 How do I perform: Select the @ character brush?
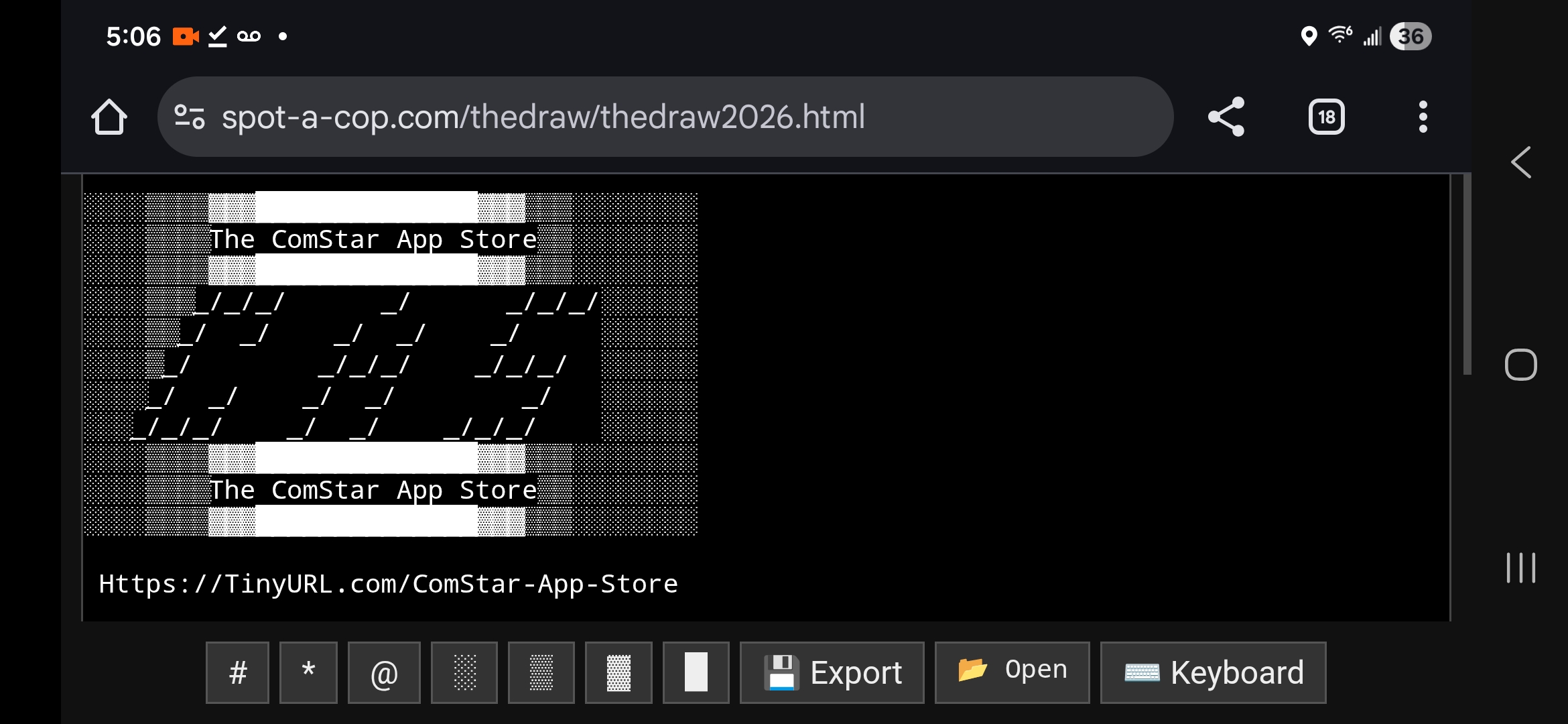(x=384, y=672)
